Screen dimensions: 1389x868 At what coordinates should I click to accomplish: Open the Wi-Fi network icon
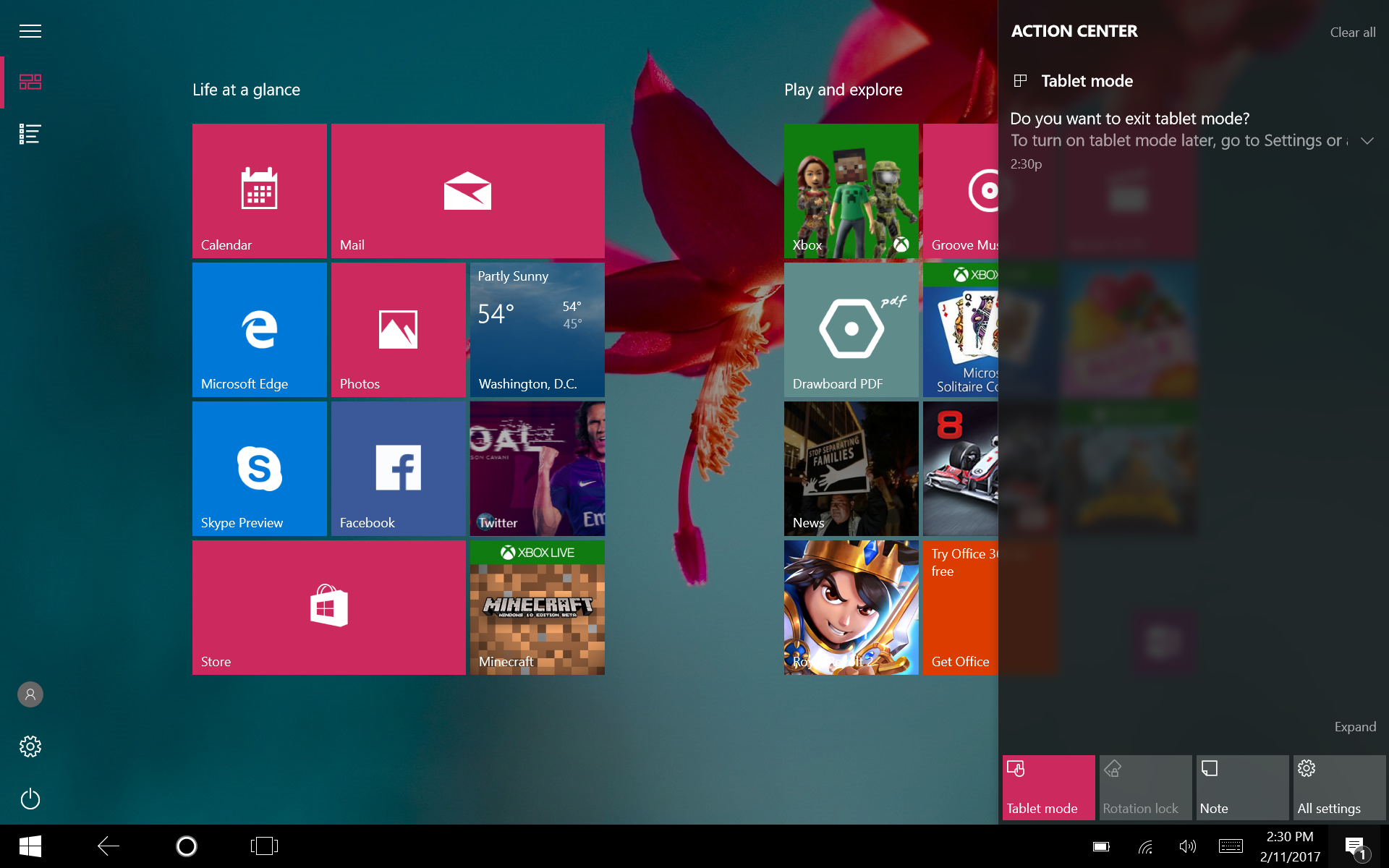point(1144,846)
